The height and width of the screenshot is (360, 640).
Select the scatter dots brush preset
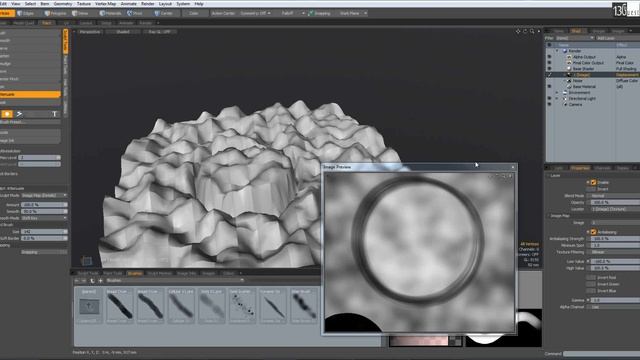click(x=242, y=306)
